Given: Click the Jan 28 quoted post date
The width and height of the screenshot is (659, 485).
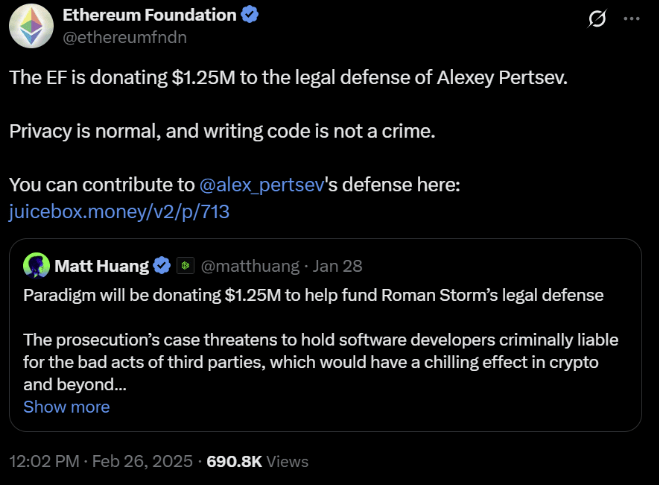Looking at the screenshot, I should pyautogui.click(x=338, y=266).
